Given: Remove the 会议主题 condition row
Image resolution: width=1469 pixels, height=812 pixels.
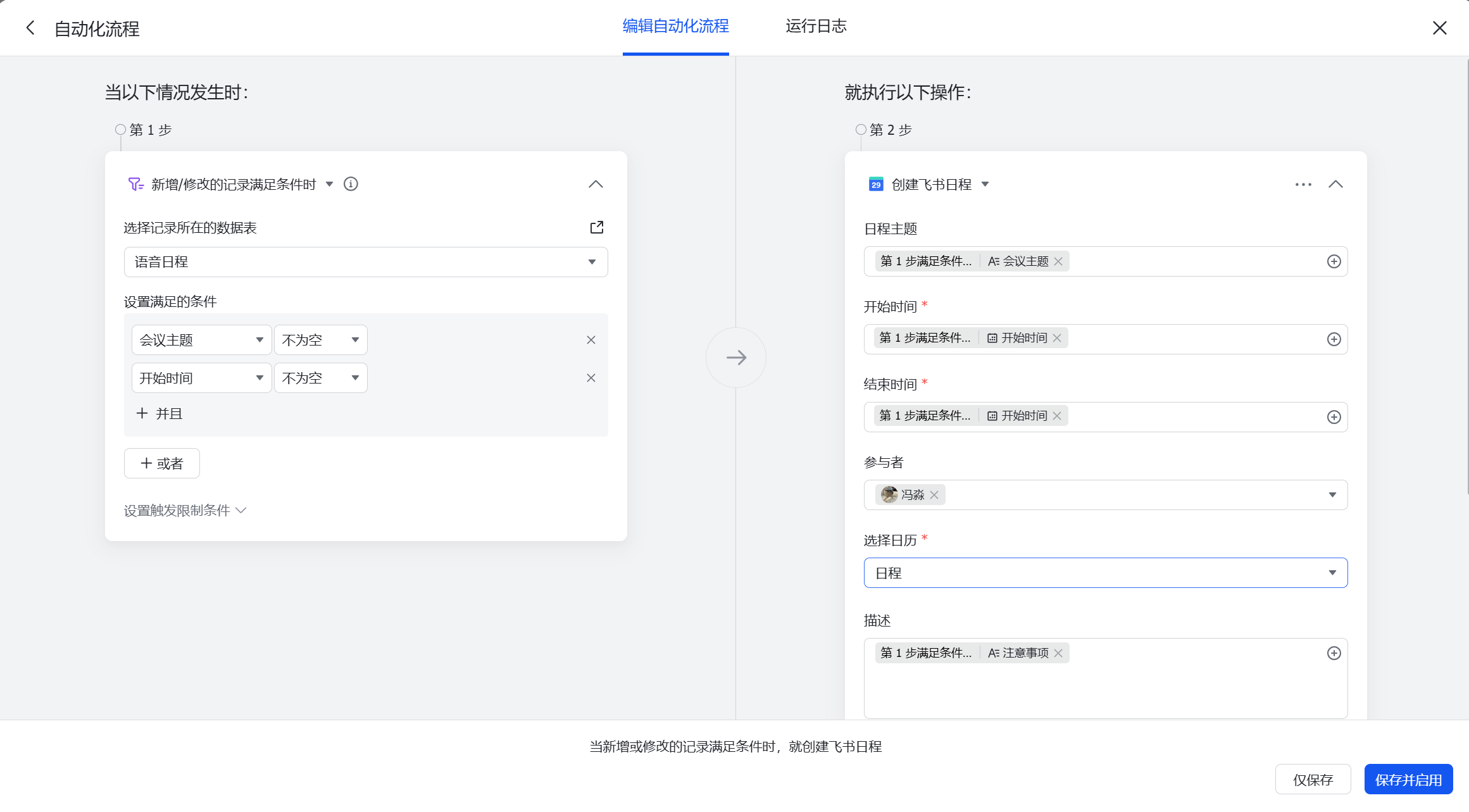Looking at the screenshot, I should pyautogui.click(x=591, y=340).
